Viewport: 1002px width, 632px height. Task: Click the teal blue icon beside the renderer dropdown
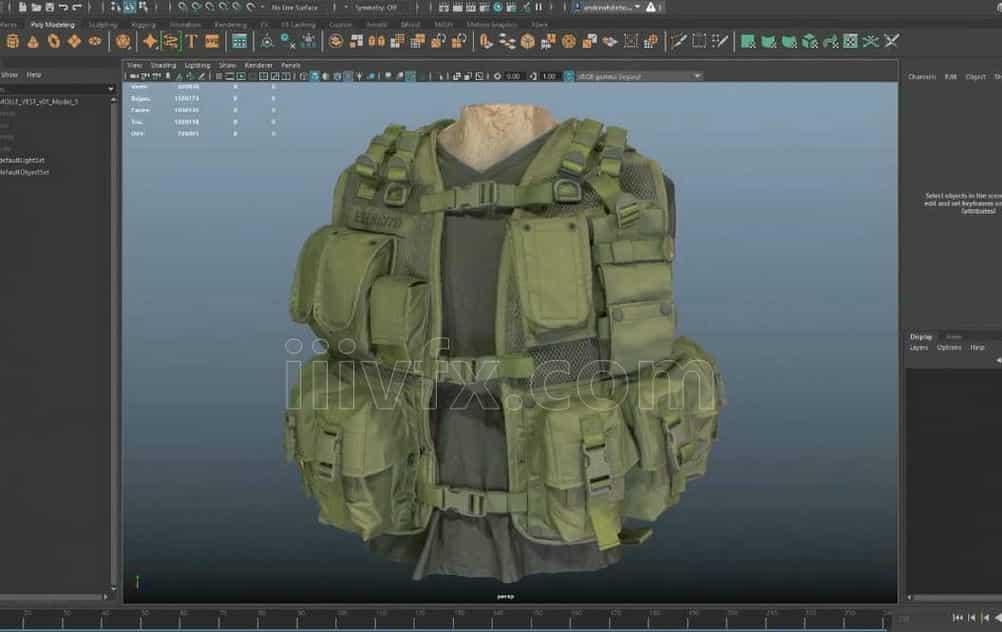point(569,76)
